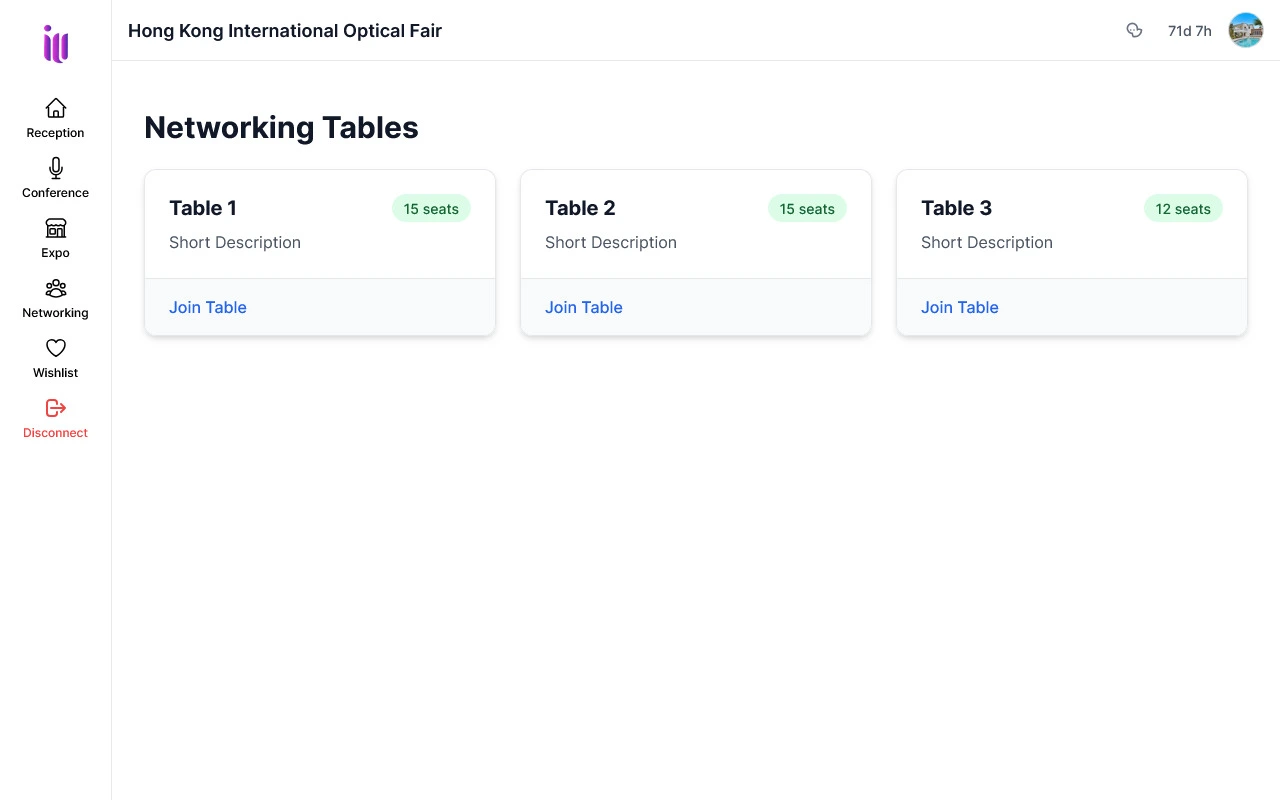The width and height of the screenshot is (1280, 800).
Task: Go to Reception via the home icon
Action: coord(56,108)
